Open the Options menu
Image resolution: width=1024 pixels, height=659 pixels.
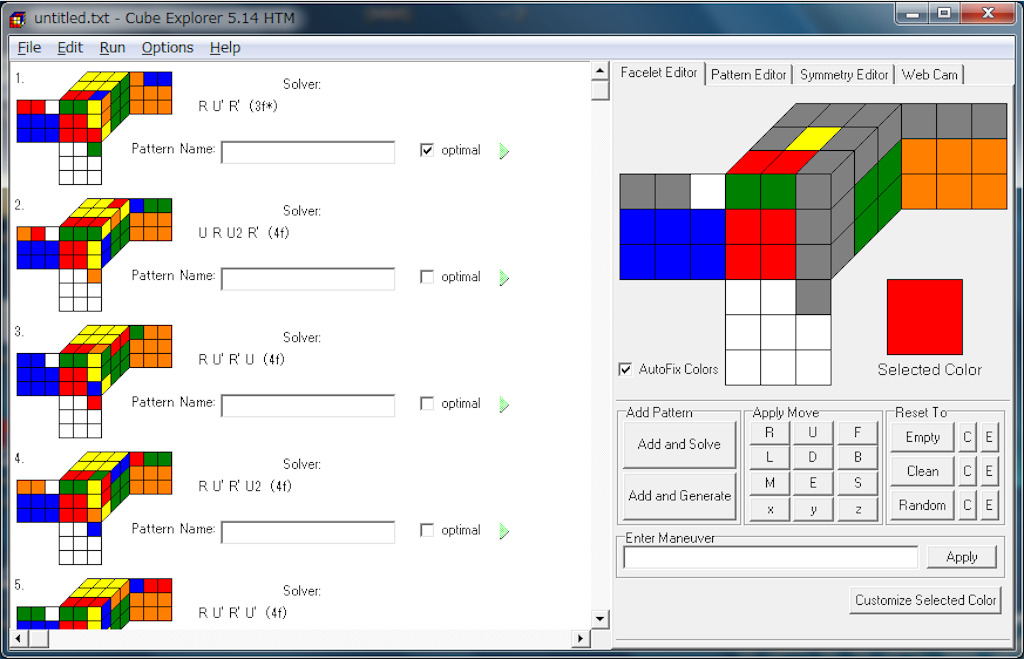point(167,48)
